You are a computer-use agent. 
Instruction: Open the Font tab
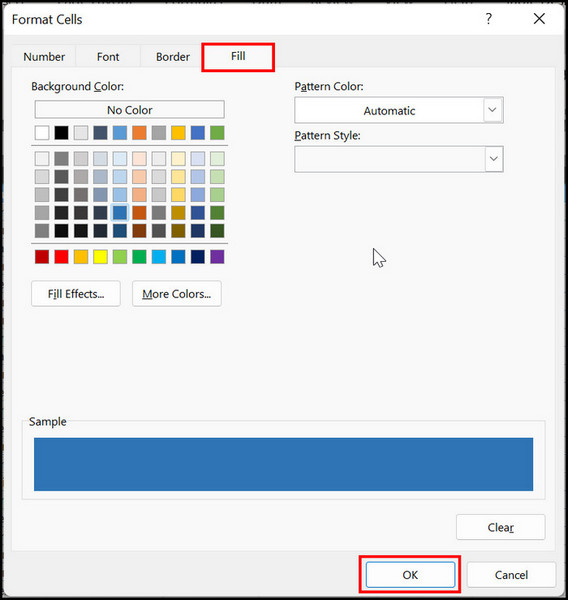click(x=108, y=57)
